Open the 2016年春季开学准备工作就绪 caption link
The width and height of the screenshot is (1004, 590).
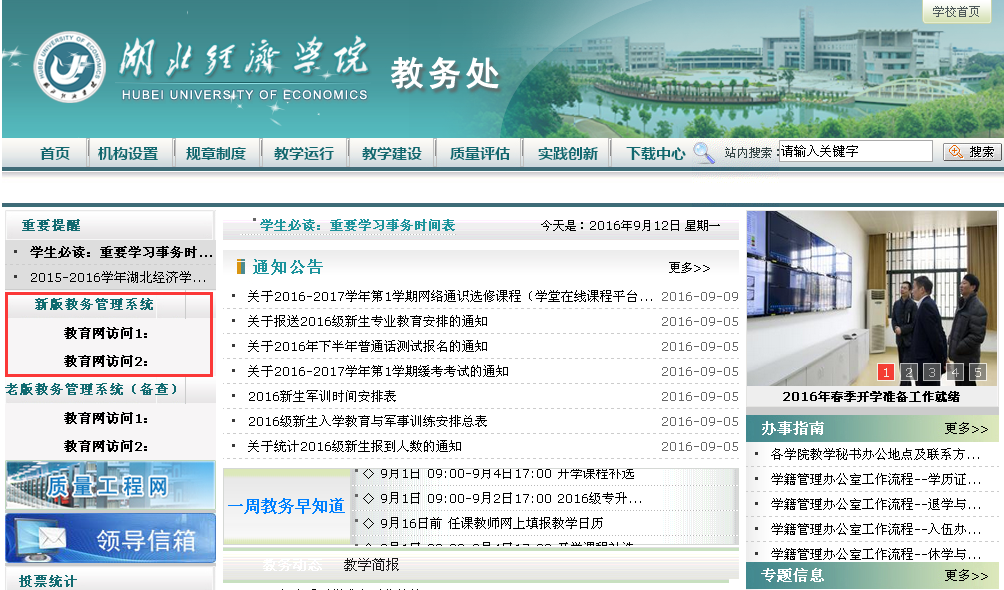click(871, 397)
